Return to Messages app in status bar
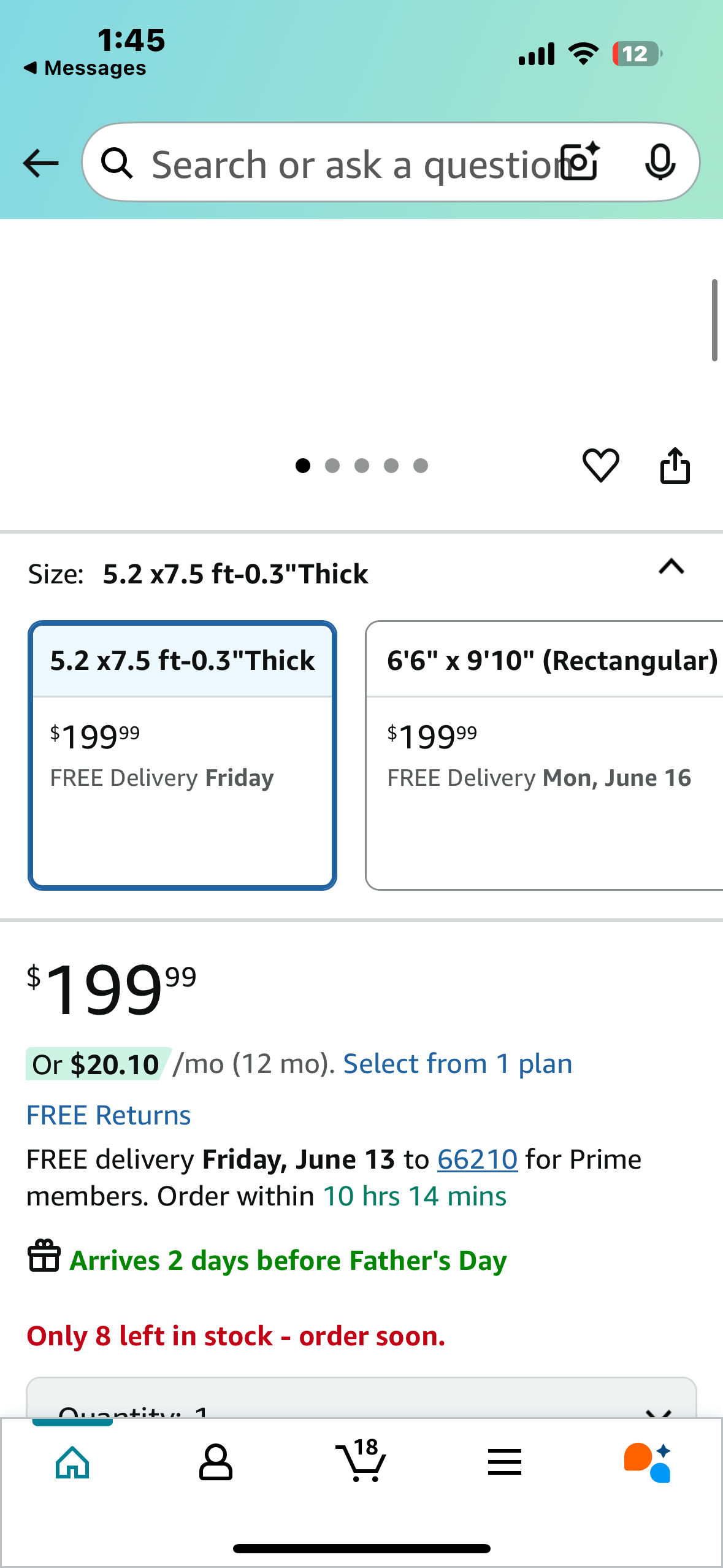723x1568 pixels. 85,67
